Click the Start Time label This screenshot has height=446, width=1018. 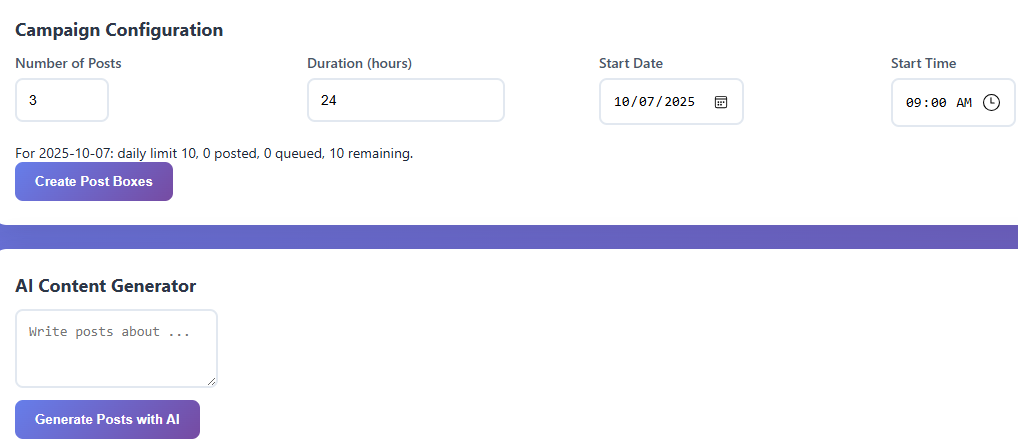tap(923, 63)
